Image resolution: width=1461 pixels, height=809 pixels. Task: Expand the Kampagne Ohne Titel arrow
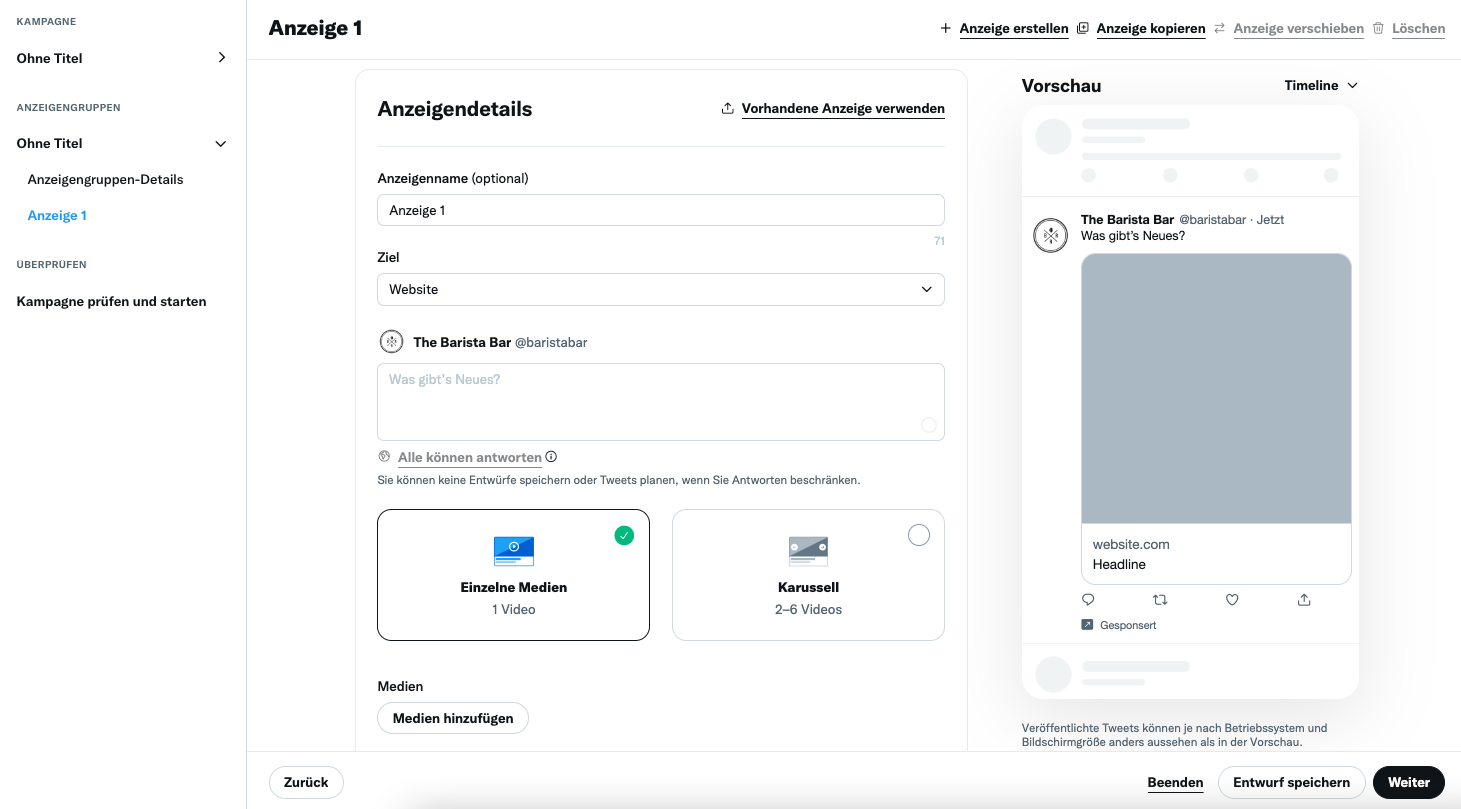click(221, 58)
